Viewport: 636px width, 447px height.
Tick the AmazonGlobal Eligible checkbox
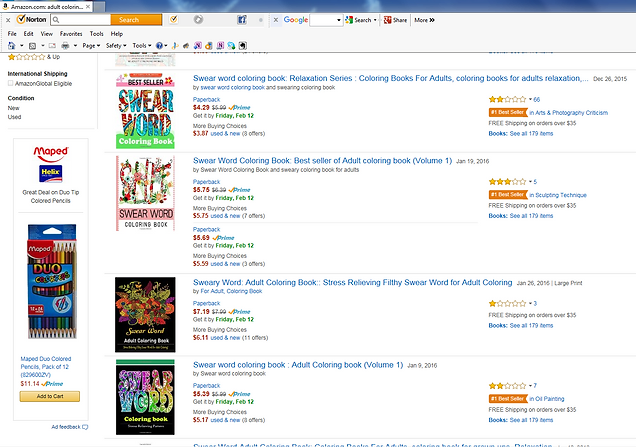[x=11, y=83]
